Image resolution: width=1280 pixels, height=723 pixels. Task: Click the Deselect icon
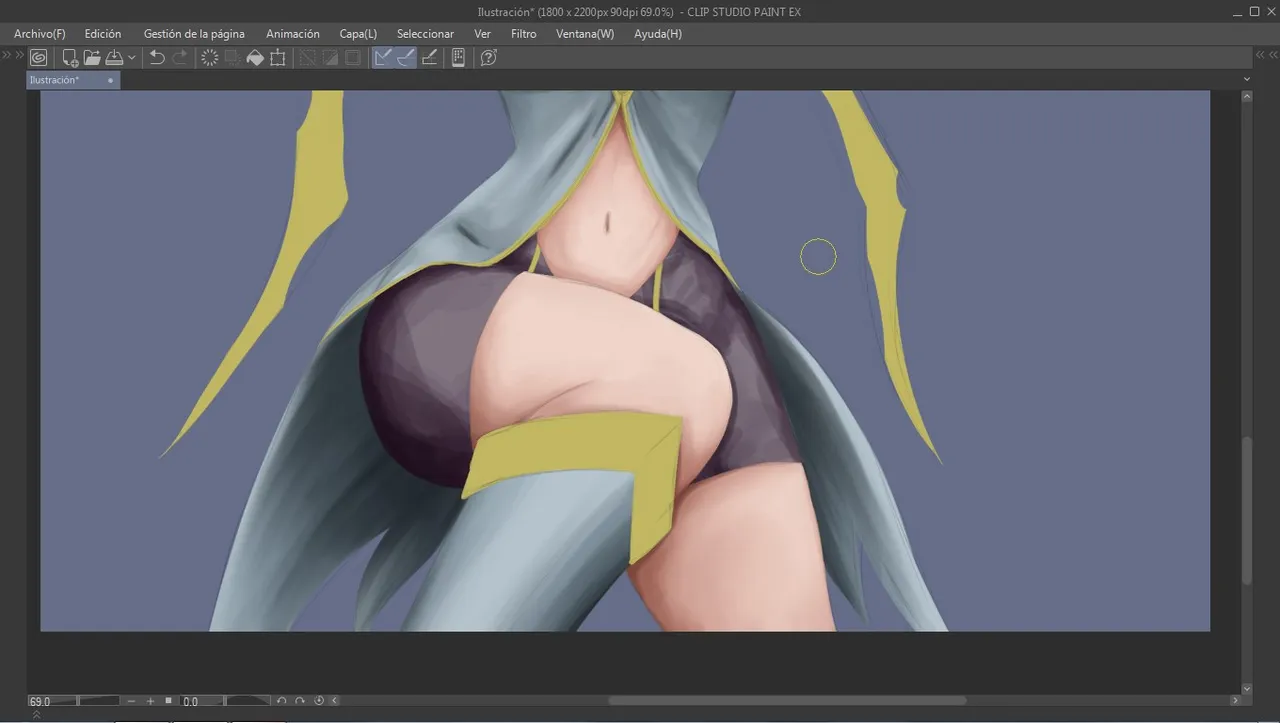[307, 58]
